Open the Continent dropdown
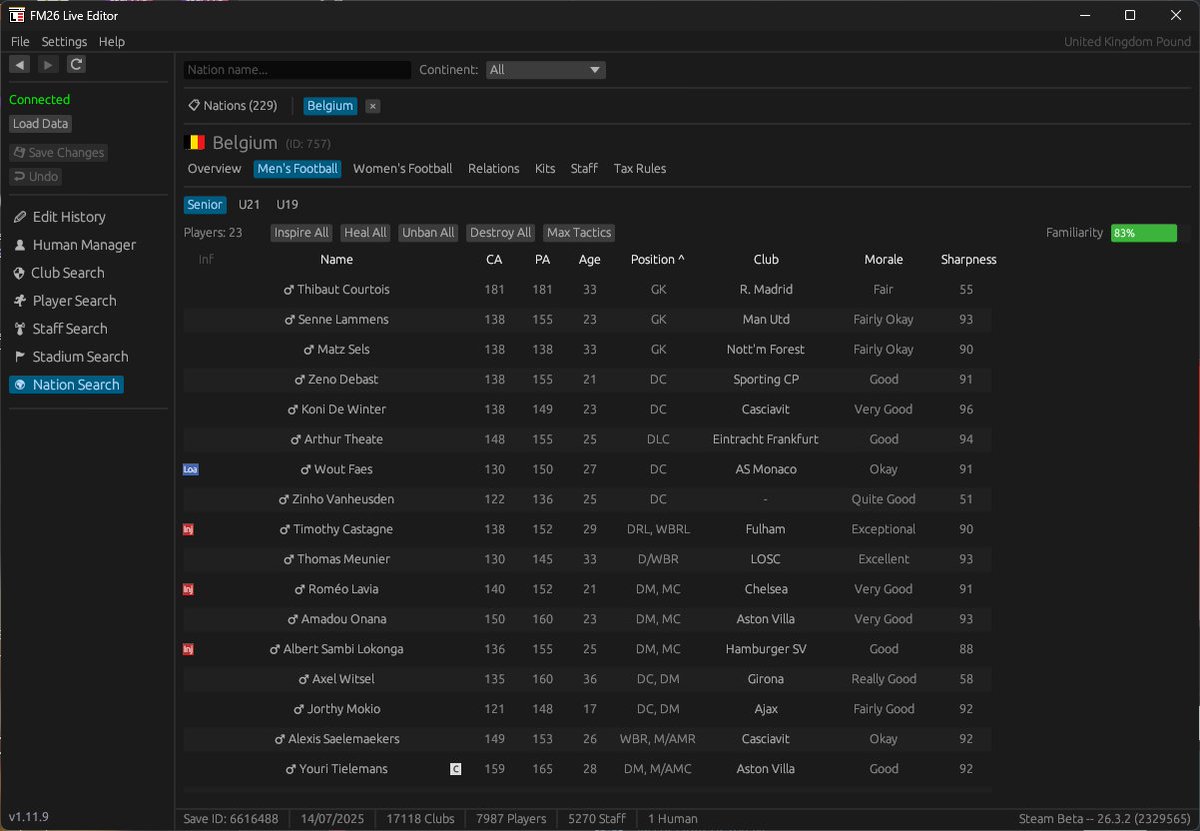The image size is (1200, 831). (x=546, y=70)
